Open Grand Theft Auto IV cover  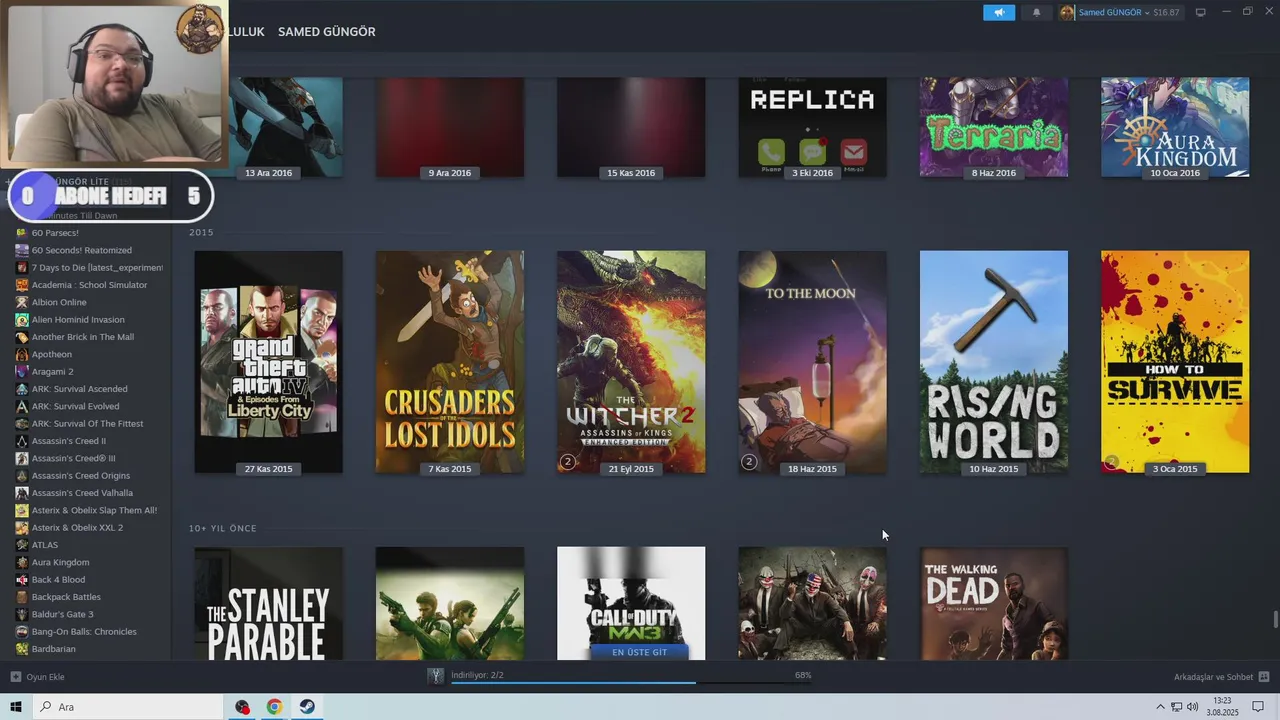coord(268,362)
